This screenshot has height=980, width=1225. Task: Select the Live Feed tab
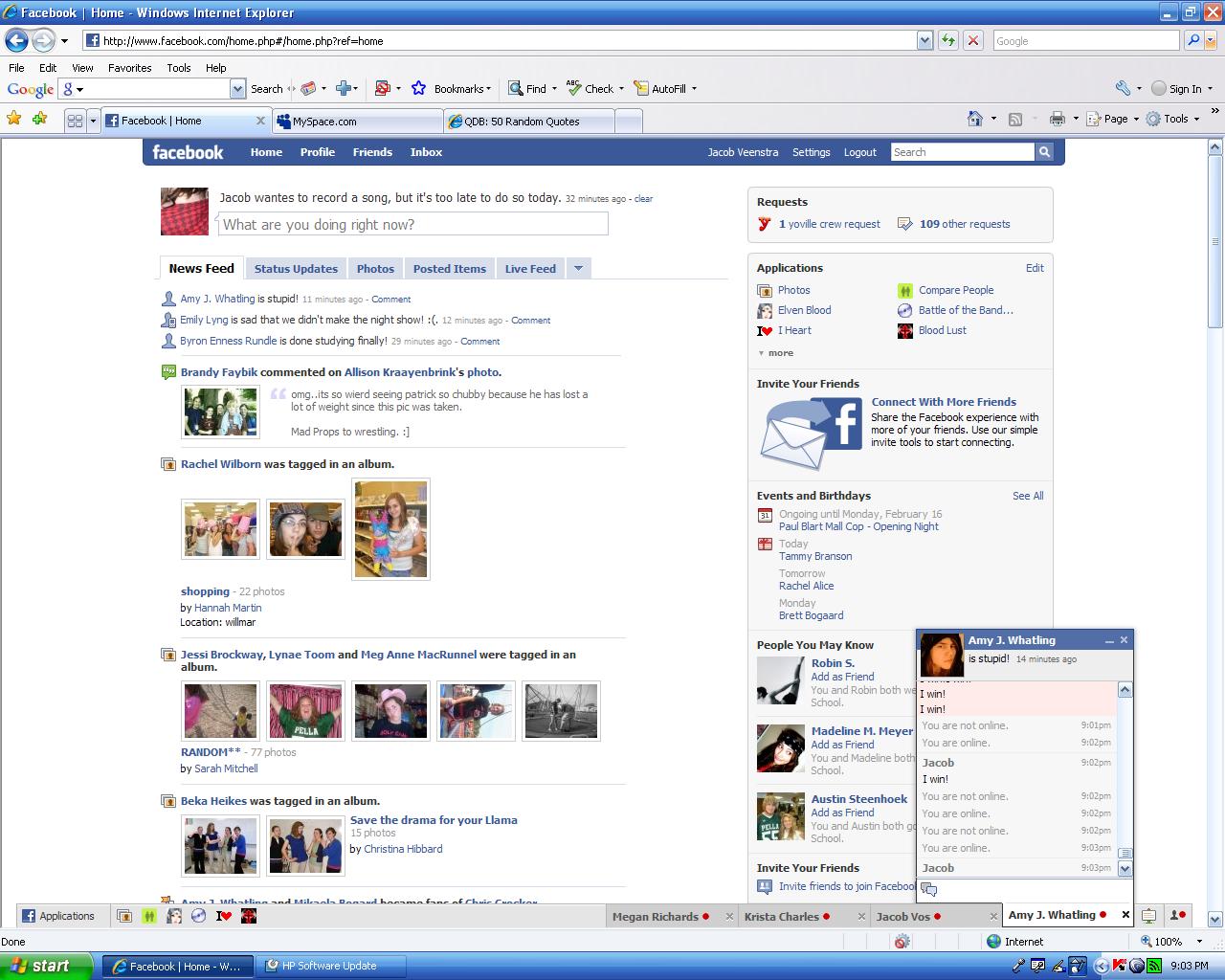coord(530,269)
